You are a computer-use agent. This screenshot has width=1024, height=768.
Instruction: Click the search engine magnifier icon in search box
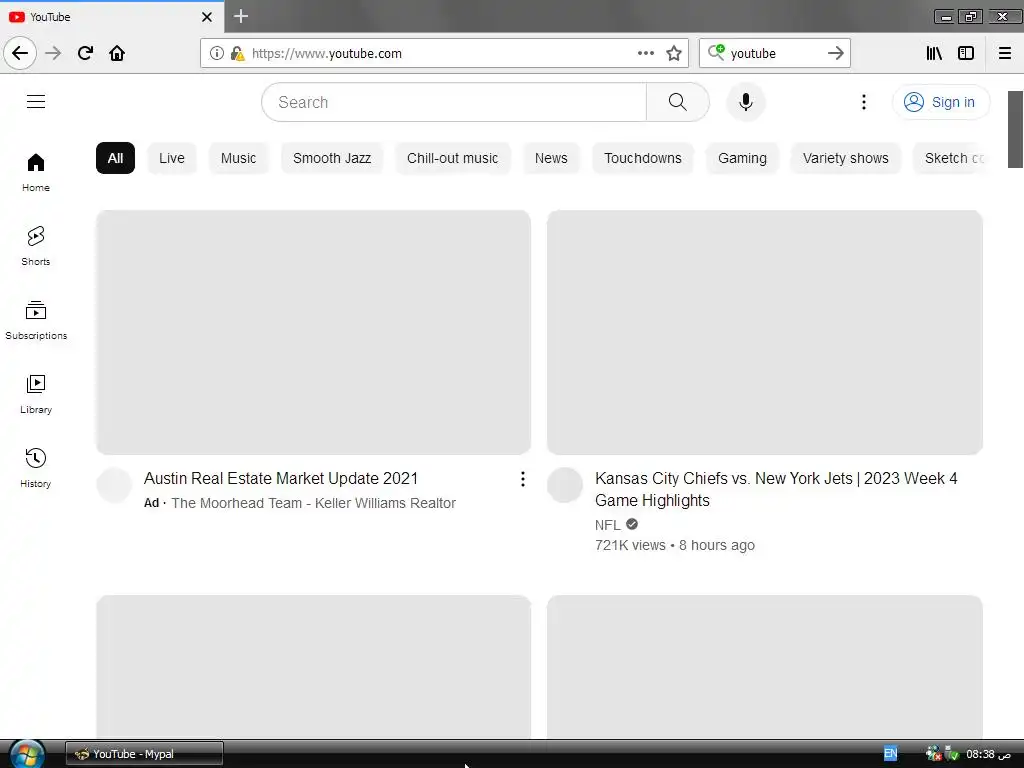[x=716, y=52]
